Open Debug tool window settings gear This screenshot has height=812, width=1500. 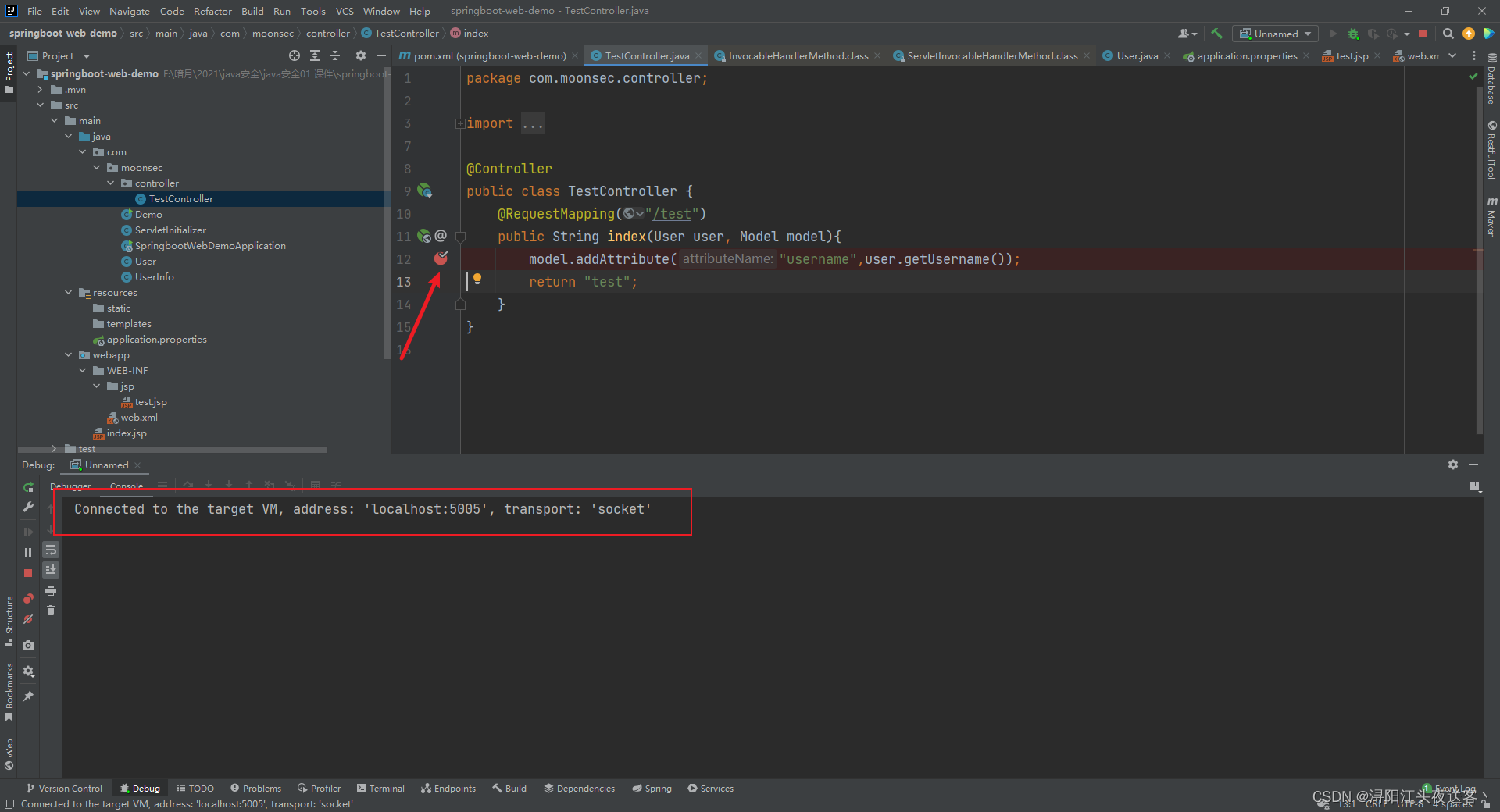(x=1452, y=465)
